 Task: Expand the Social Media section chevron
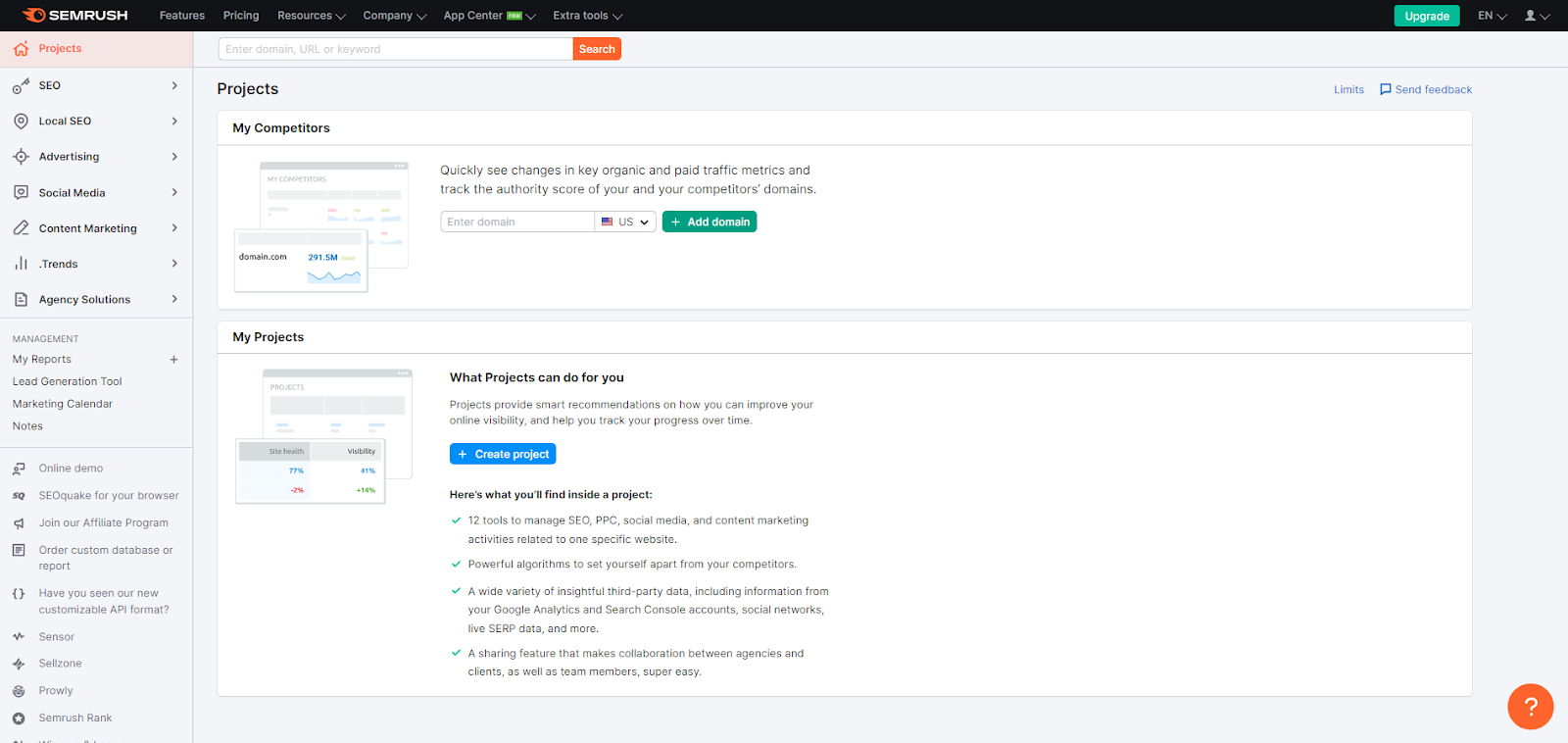click(174, 193)
